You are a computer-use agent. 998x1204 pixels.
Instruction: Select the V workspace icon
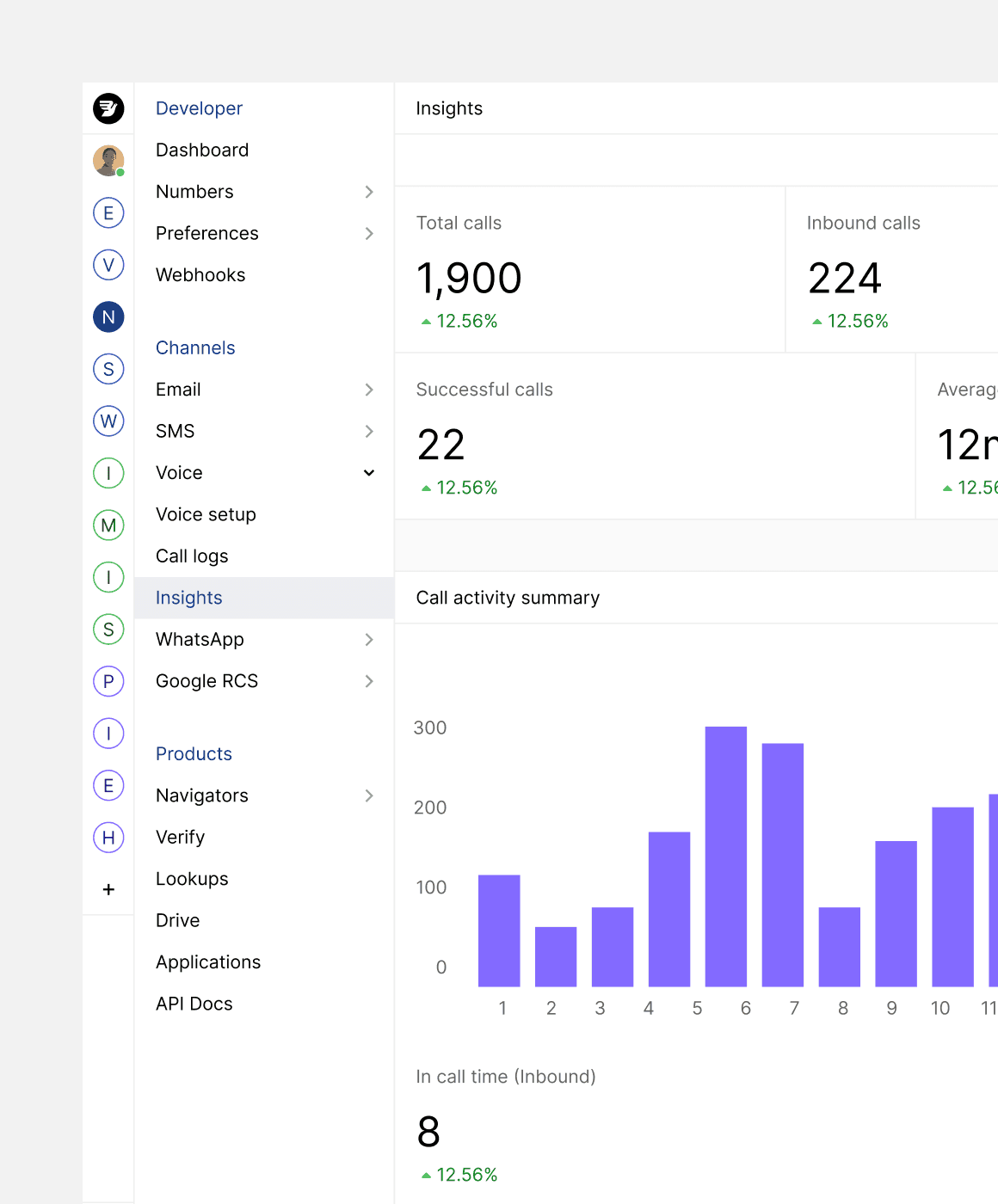108,265
